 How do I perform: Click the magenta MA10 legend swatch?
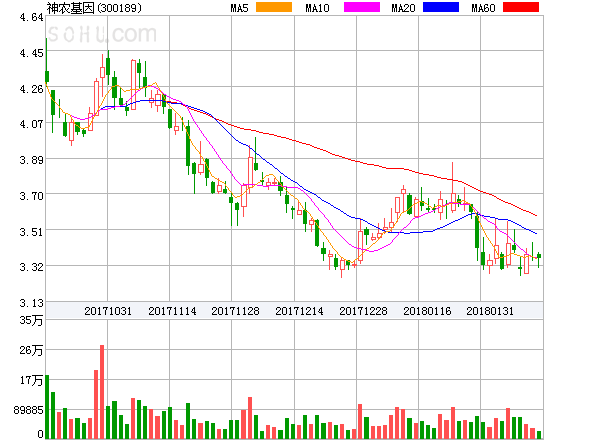(x=360, y=8)
